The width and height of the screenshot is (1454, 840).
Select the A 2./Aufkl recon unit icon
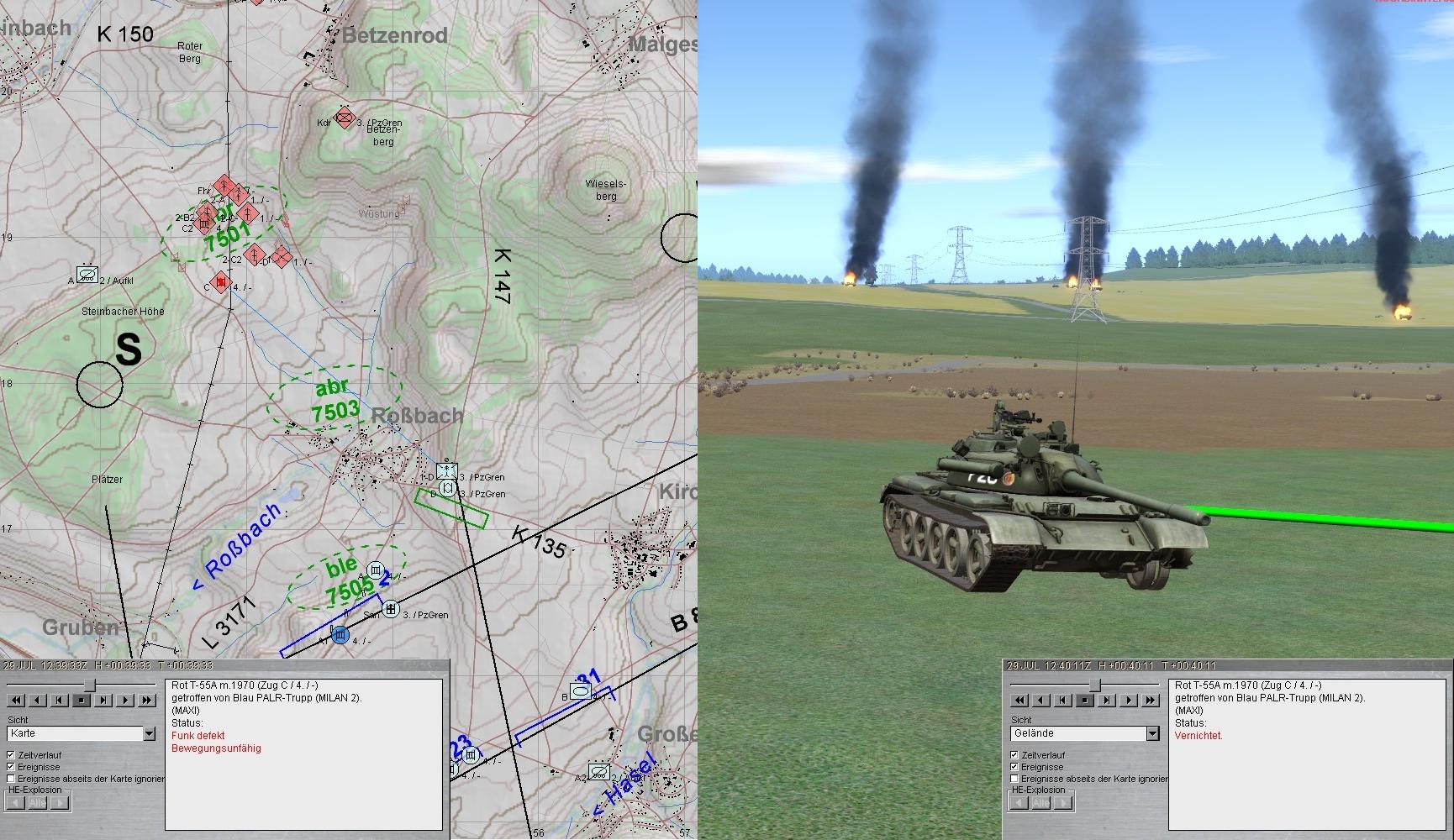[x=87, y=274]
